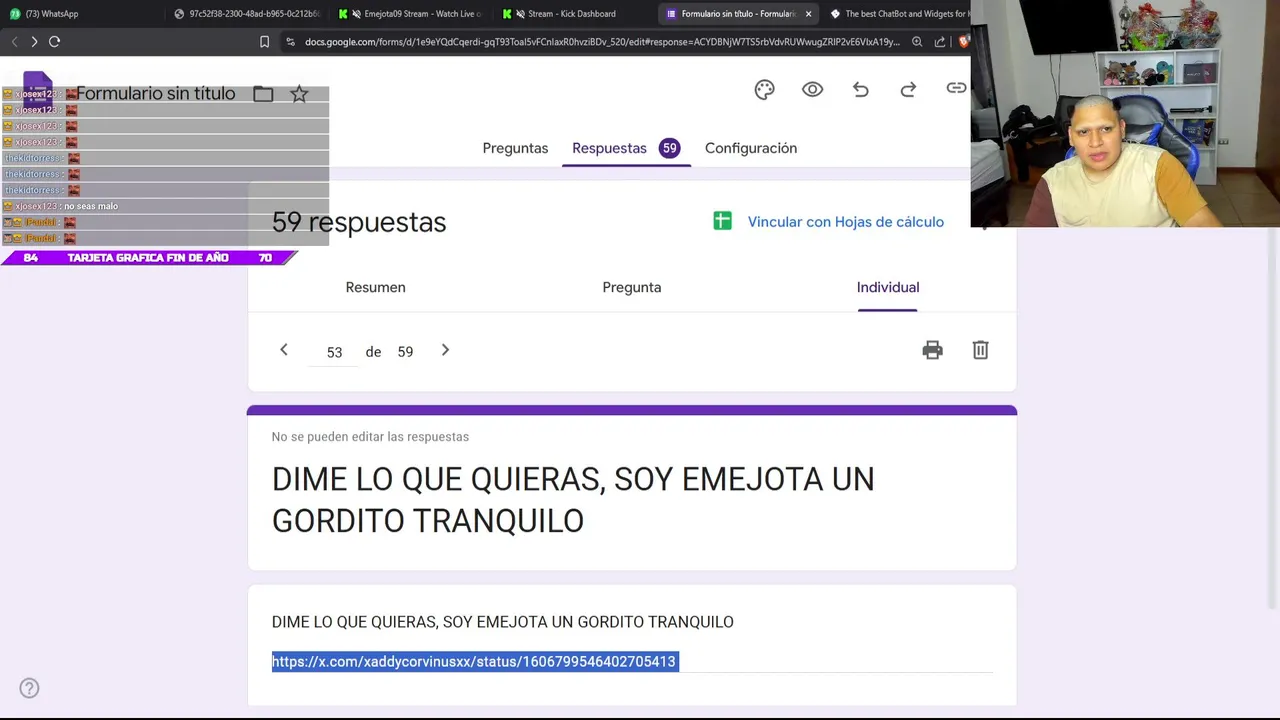The image size is (1280, 720).
Task: Switch to Respuestas tab
Action: pos(626,148)
